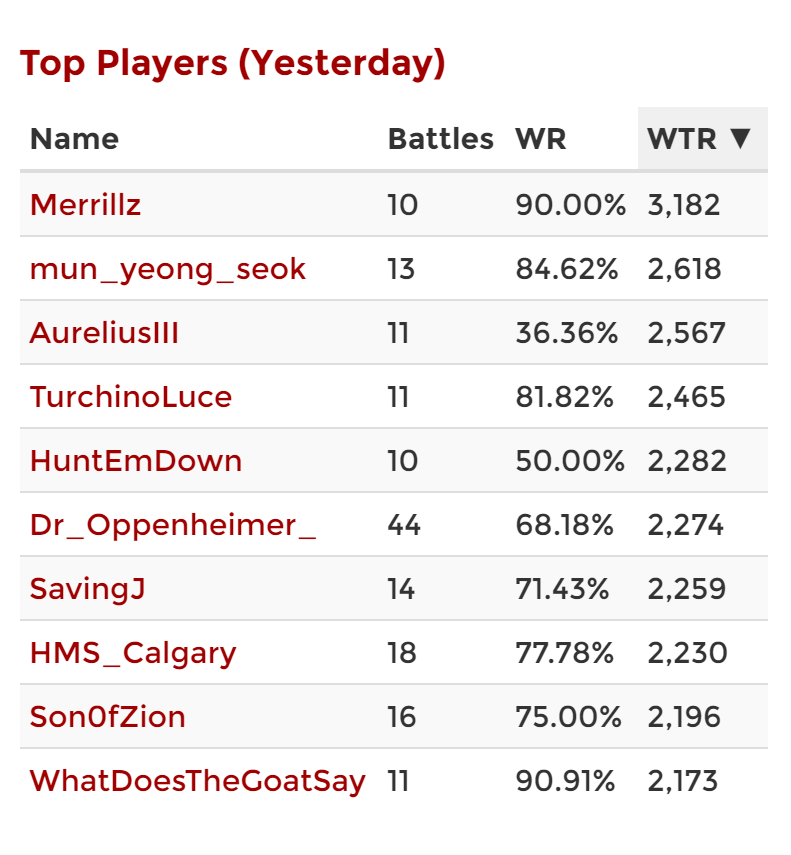Click Dr_Oppenheimer_ battles count 44
The height and width of the screenshot is (855, 791).
pyautogui.click(x=404, y=525)
